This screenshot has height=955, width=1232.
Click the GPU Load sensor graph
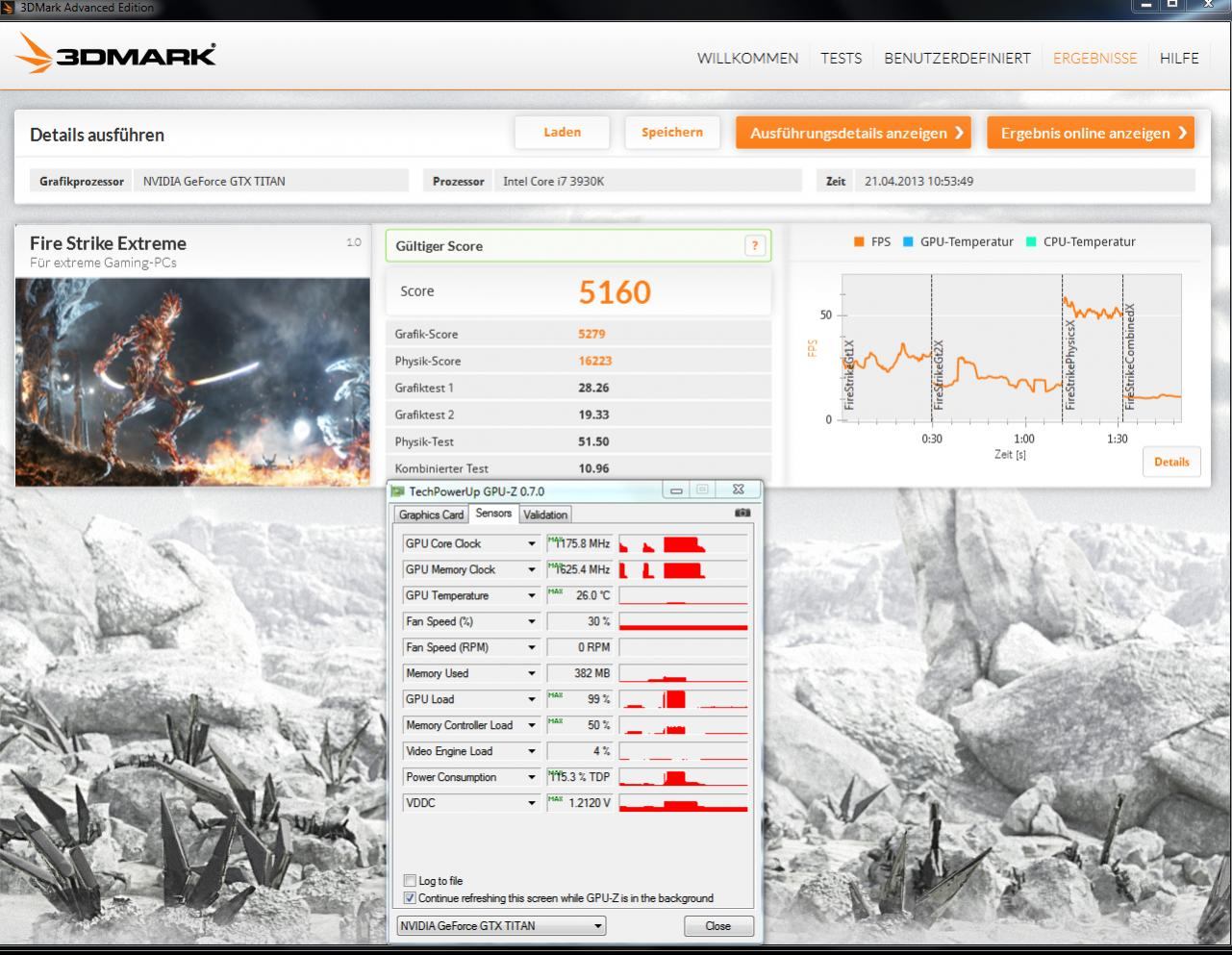click(x=683, y=699)
